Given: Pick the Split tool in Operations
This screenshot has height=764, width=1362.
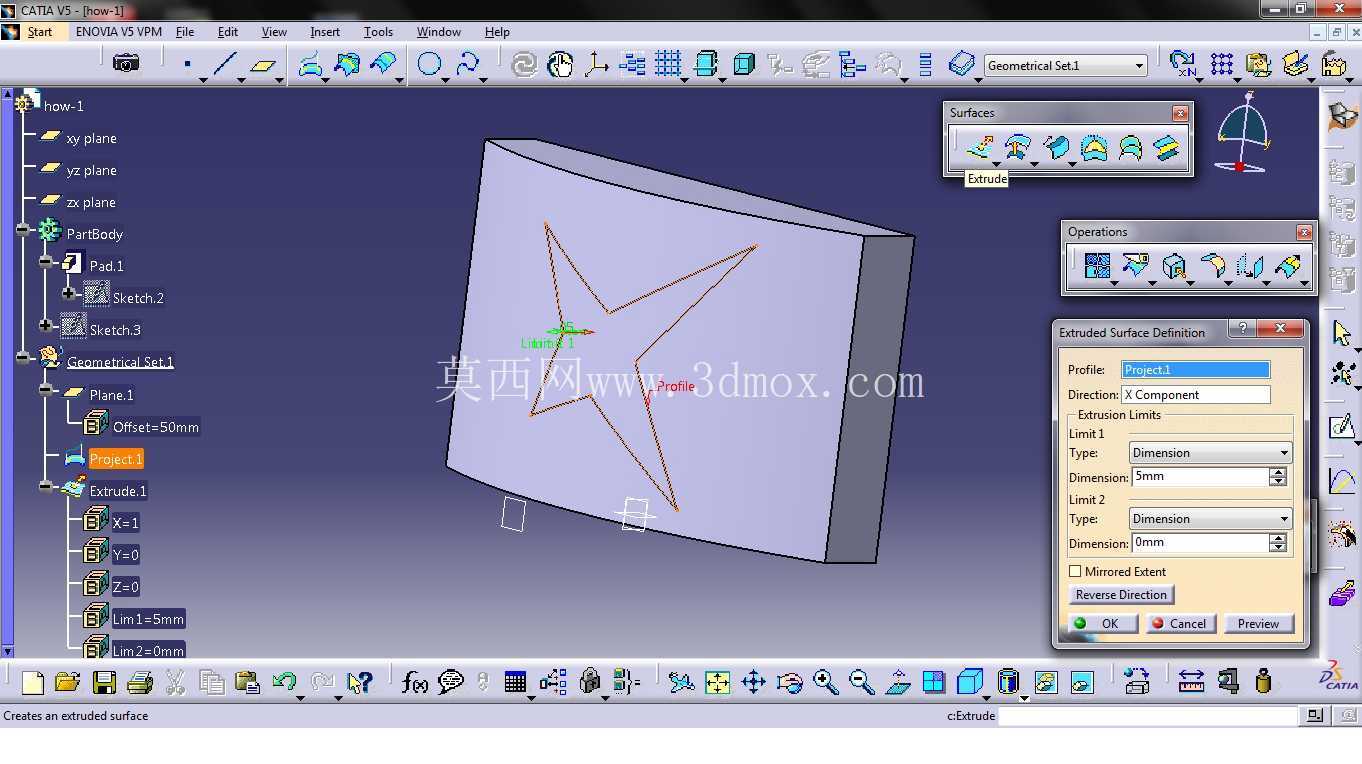Looking at the screenshot, I should pyautogui.click(x=1135, y=266).
